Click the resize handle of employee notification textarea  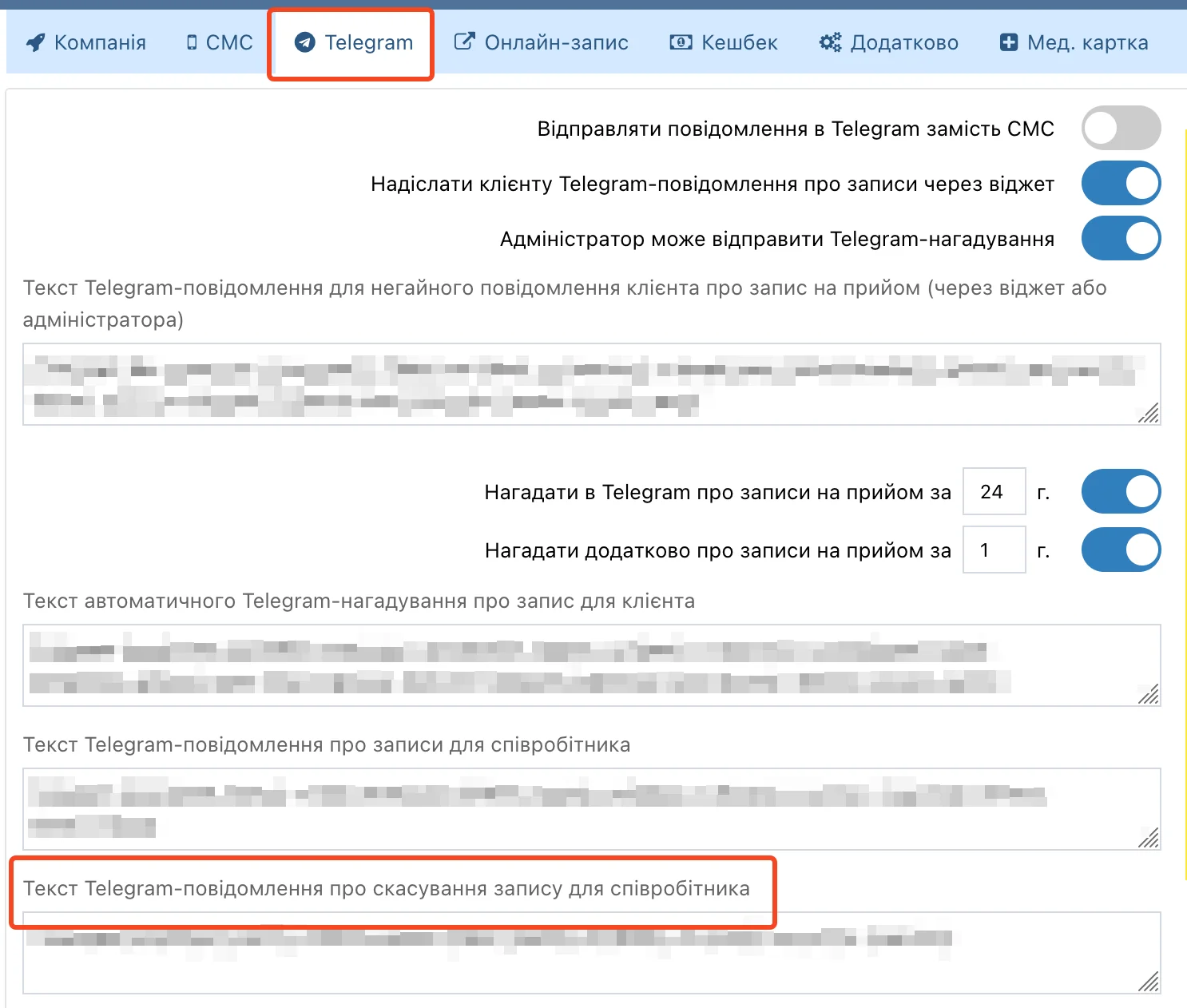click(1149, 838)
